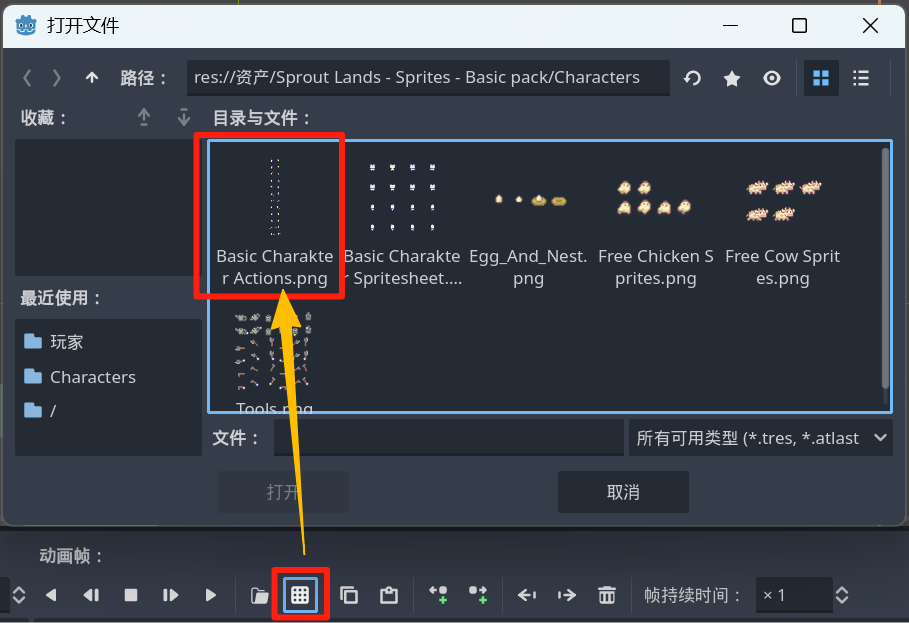Click the 文件 name input field
Image resolution: width=909 pixels, height=623 pixels.
(449, 438)
